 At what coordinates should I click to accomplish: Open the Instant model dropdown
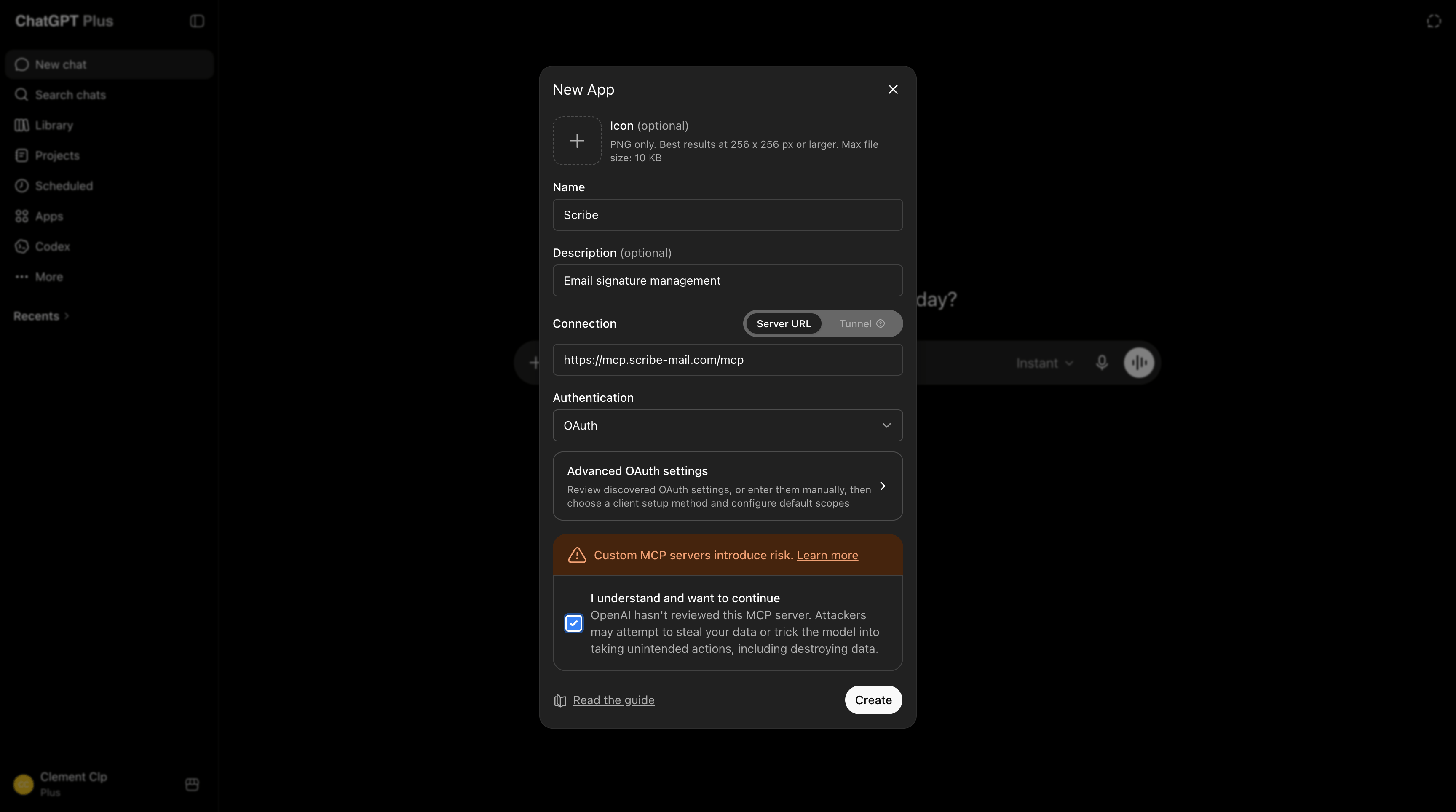click(x=1044, y=363)
